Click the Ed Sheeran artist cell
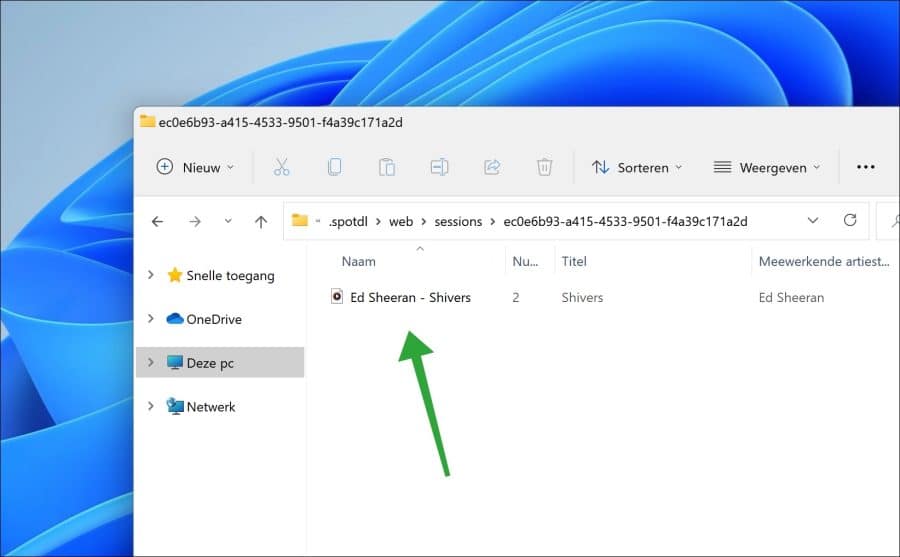Image resolution: width=900 pixels, height=557 pixels. 791,297
